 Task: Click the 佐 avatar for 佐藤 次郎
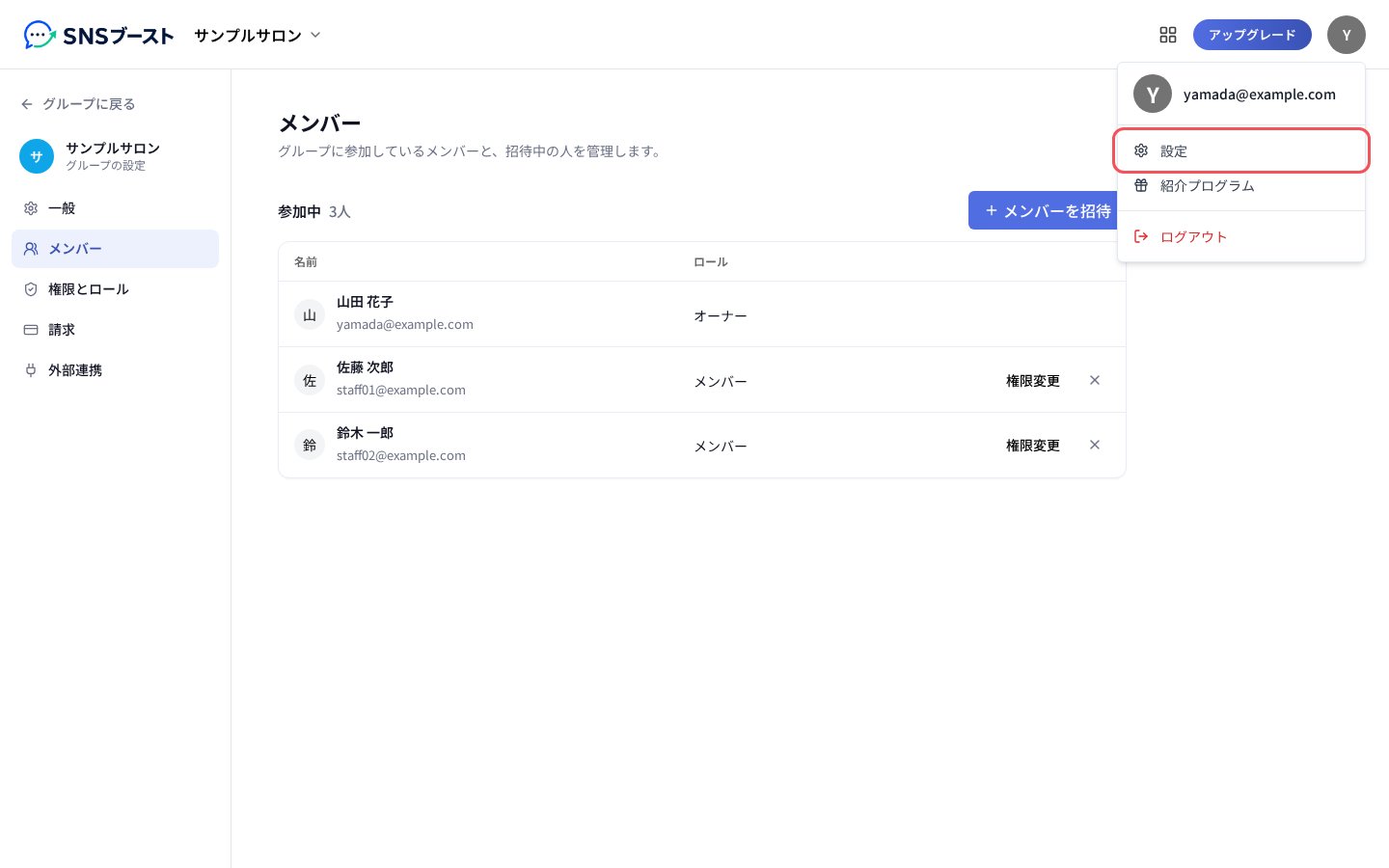[310, 380]
